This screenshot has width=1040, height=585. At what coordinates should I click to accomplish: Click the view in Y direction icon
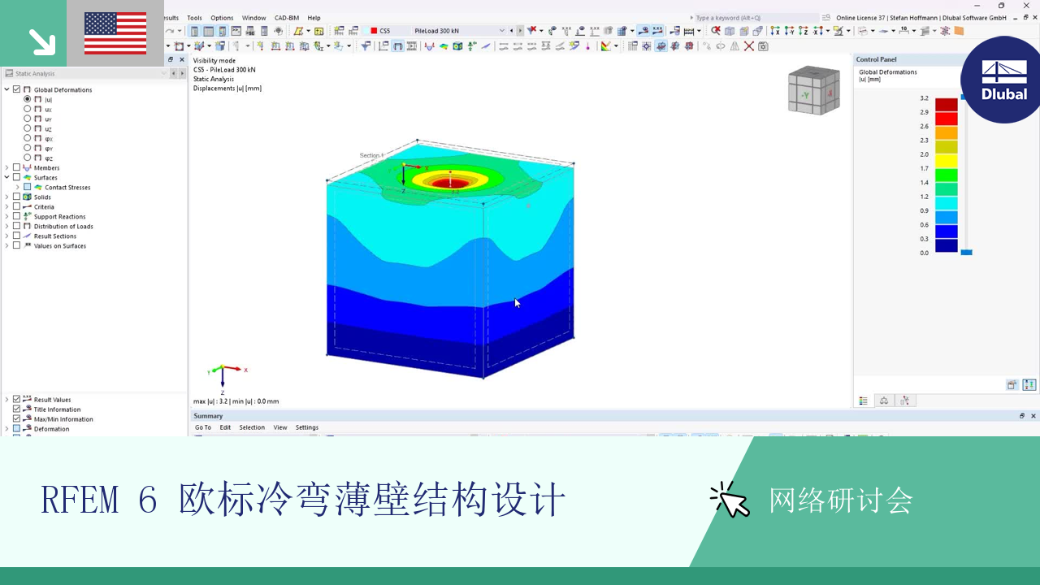tap(789, 31)
